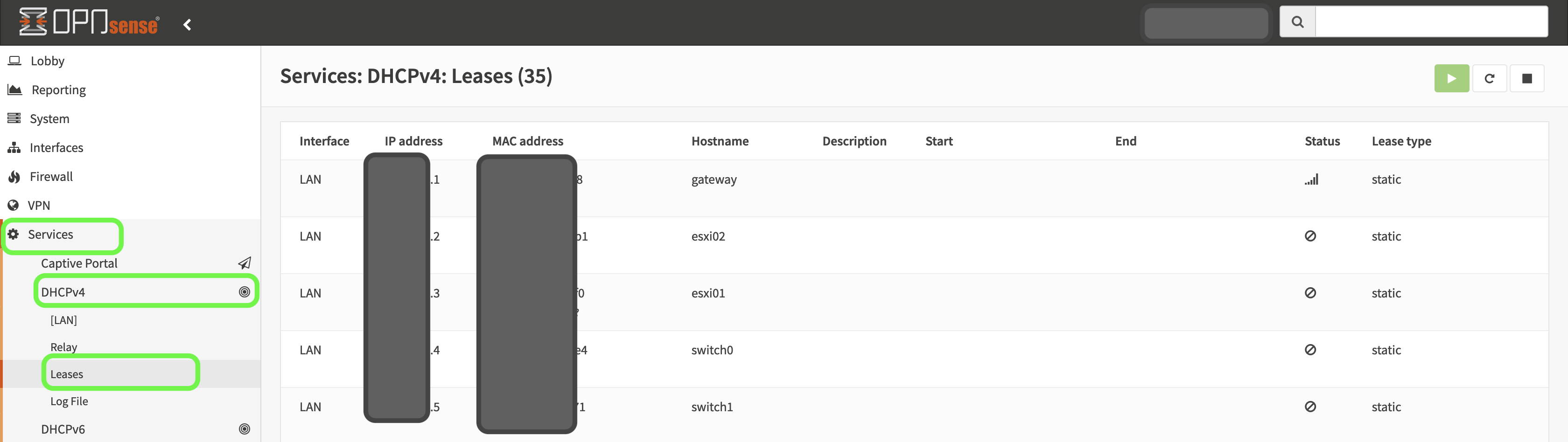This screenshot has height=442, width=1568.
Task: Click the Status column header
Action: click(1322, 141)
